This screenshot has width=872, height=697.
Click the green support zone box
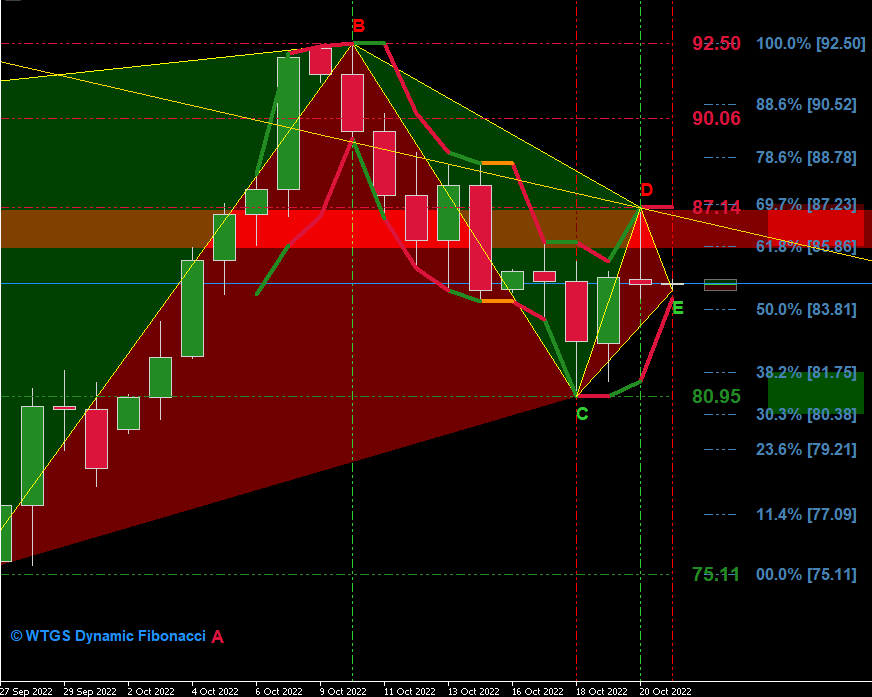[x=816, y=393]
